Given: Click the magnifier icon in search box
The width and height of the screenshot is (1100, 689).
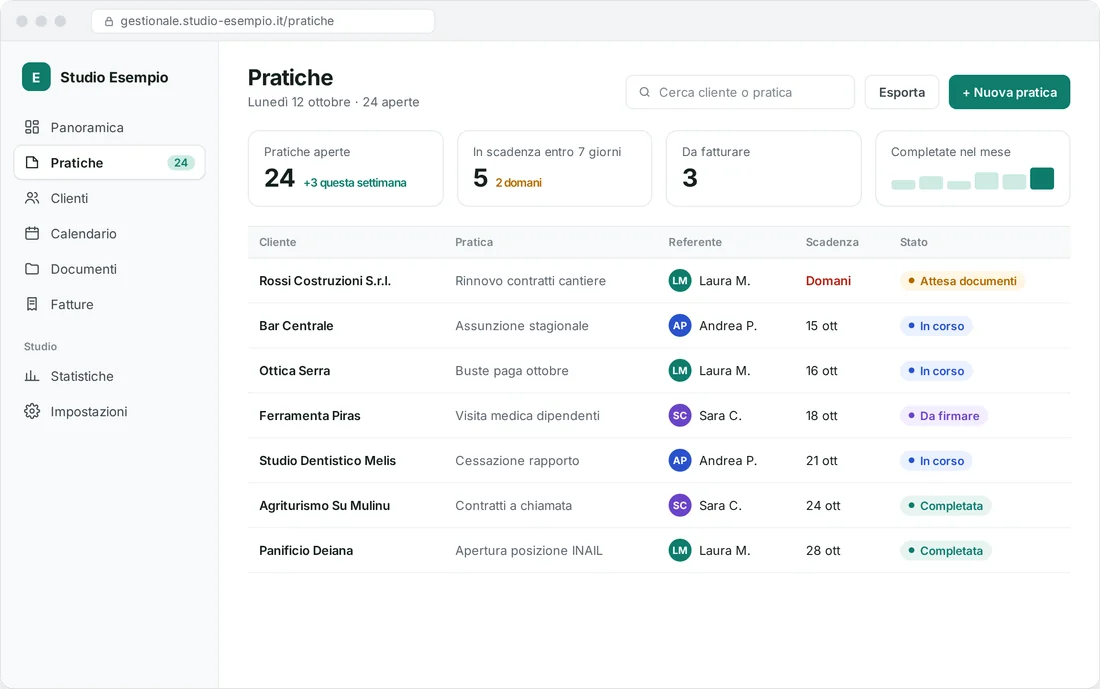Looking at the screenshot, I should [x=644, y=92].
